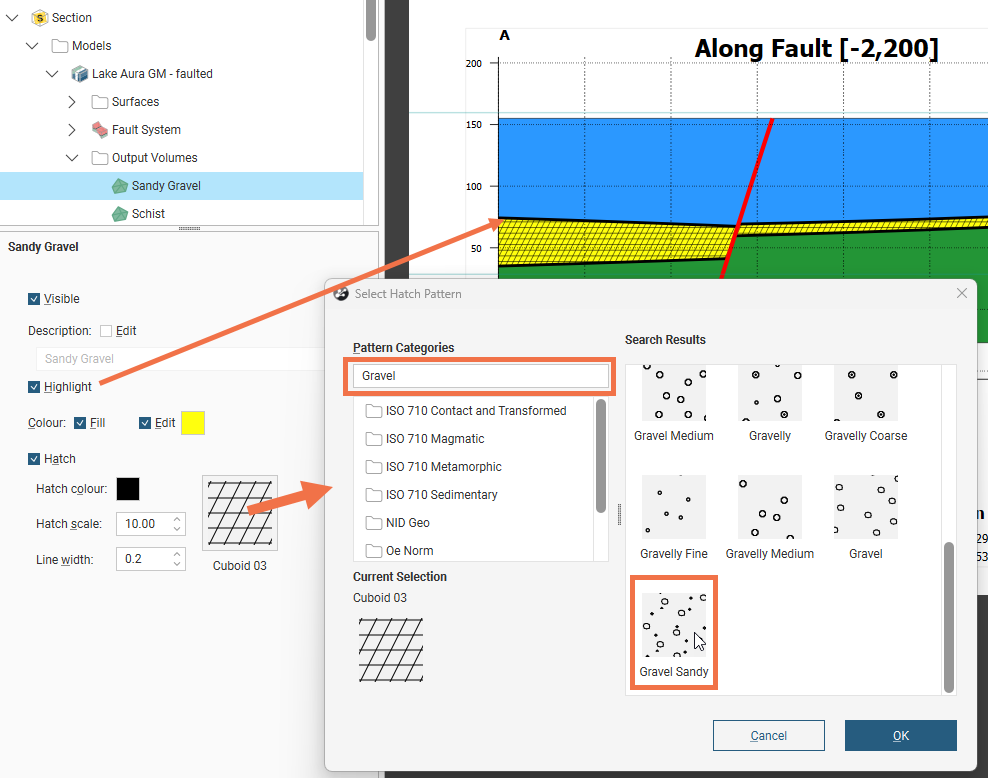The width and height of the screenshot is (988, 778).
Task: Click the Cuboid 03 hatch pattern button
Action: 240,513
